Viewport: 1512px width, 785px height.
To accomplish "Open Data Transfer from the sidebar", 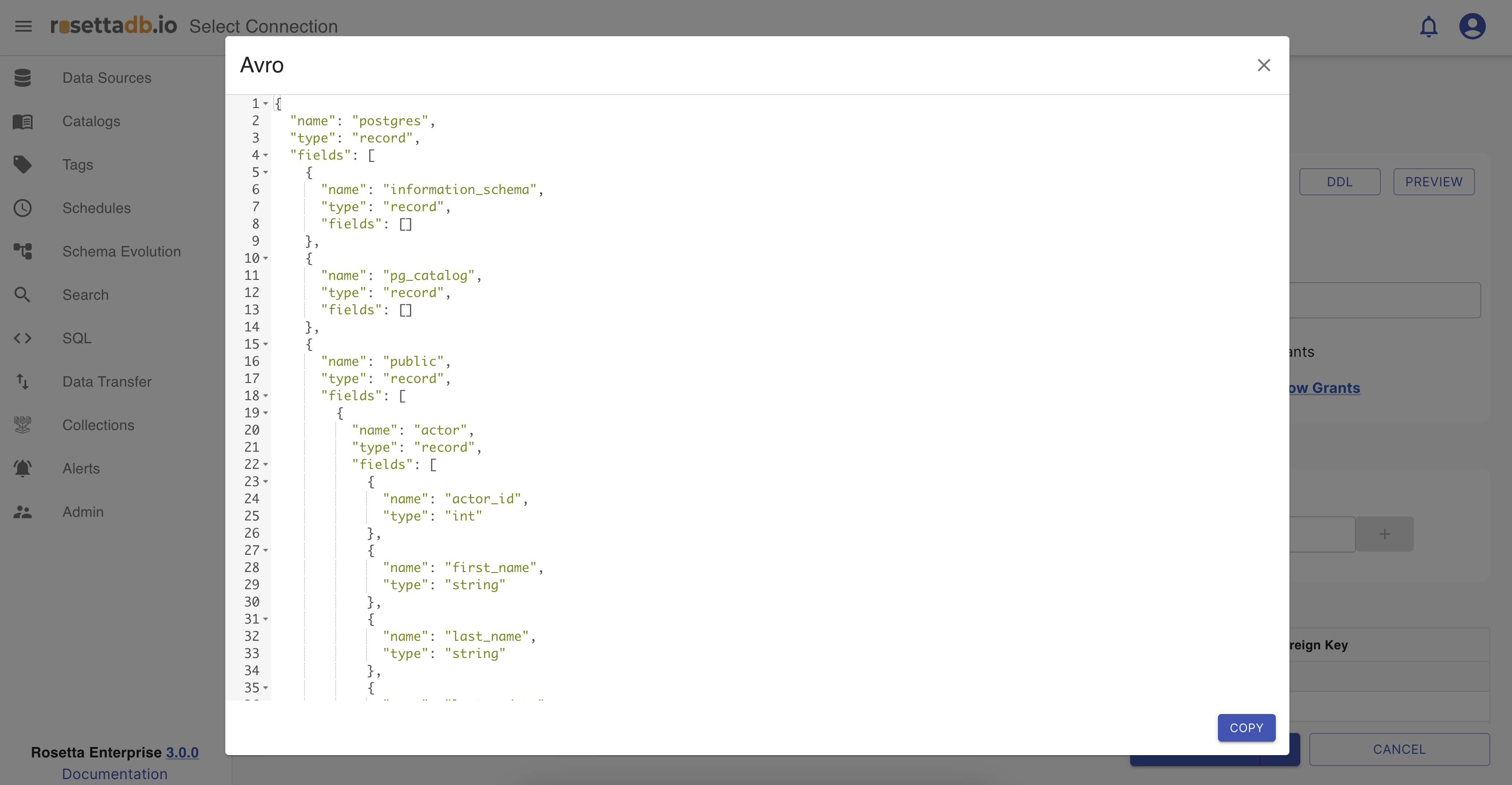I will [107, 382].
